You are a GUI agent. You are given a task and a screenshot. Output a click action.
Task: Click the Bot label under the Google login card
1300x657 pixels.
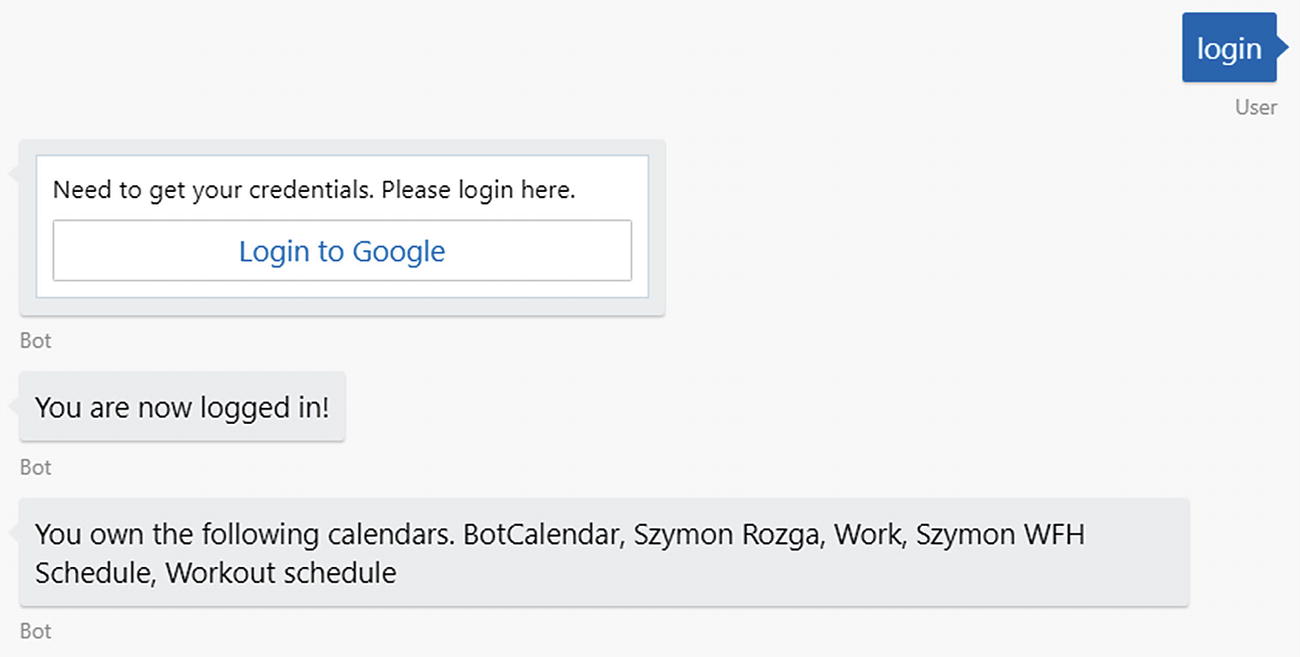(35, 341)
